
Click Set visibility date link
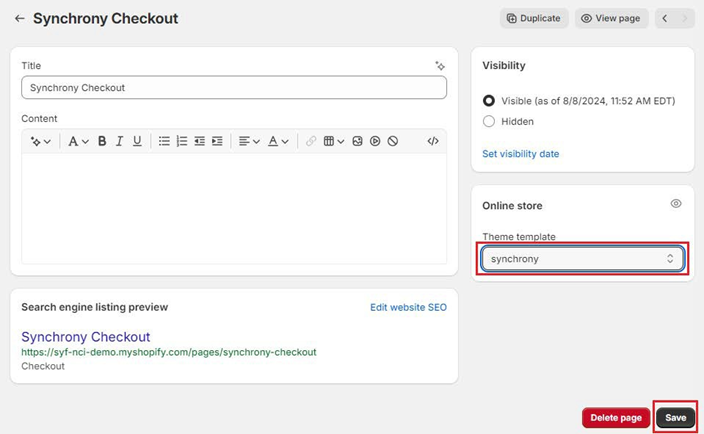[521, 154]
